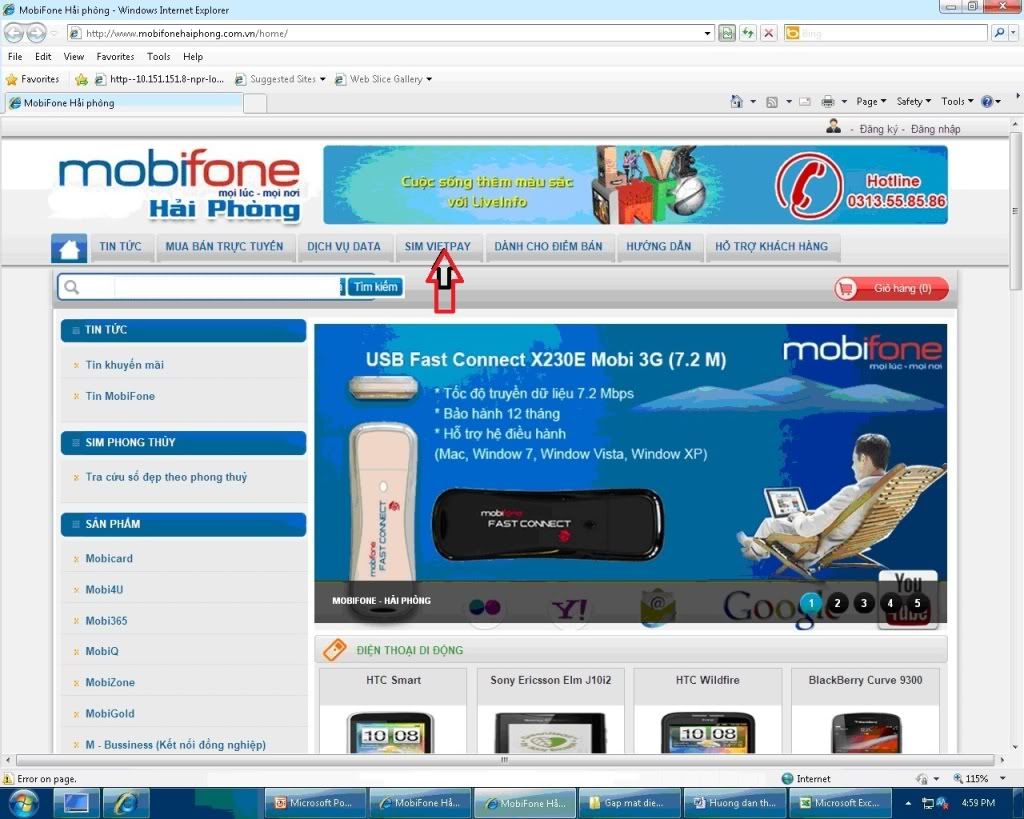Click the IE Home toolbar icon
The height and width of the screenshot is (819, 1024).
[x=737, y=101]
